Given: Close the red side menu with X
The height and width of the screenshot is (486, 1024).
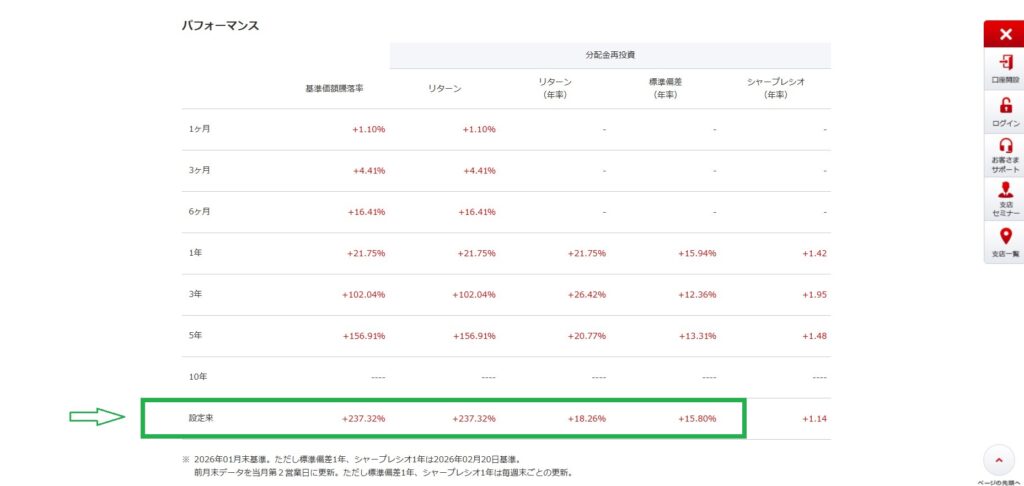Looking at the screenshot, I should 1005,34.
